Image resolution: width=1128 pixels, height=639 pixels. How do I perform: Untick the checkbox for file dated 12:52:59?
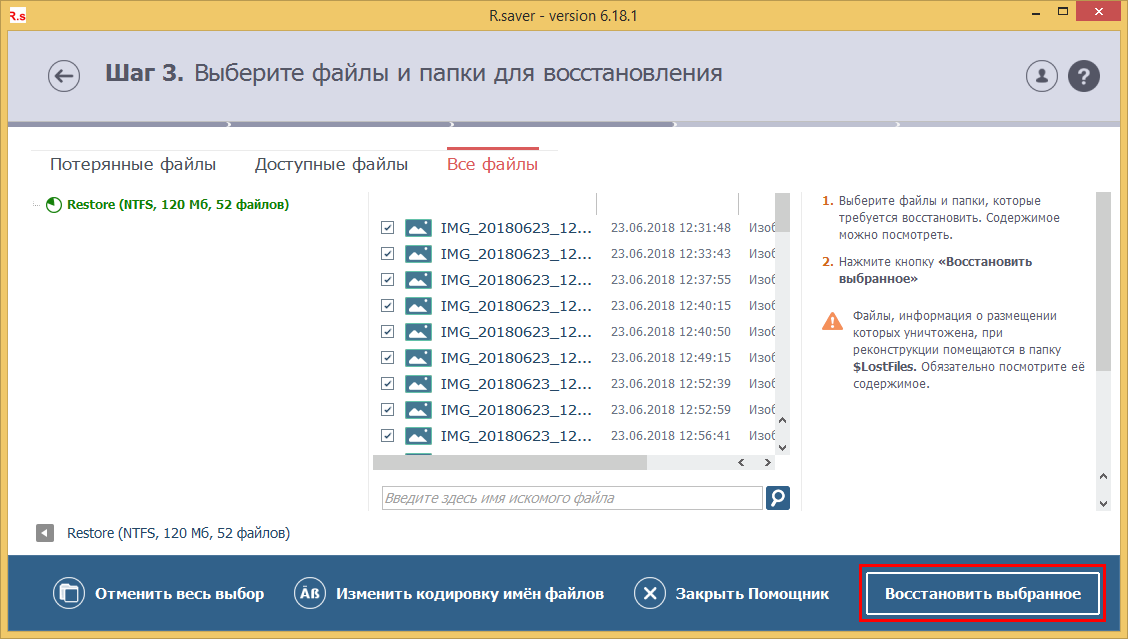point(388,409)
